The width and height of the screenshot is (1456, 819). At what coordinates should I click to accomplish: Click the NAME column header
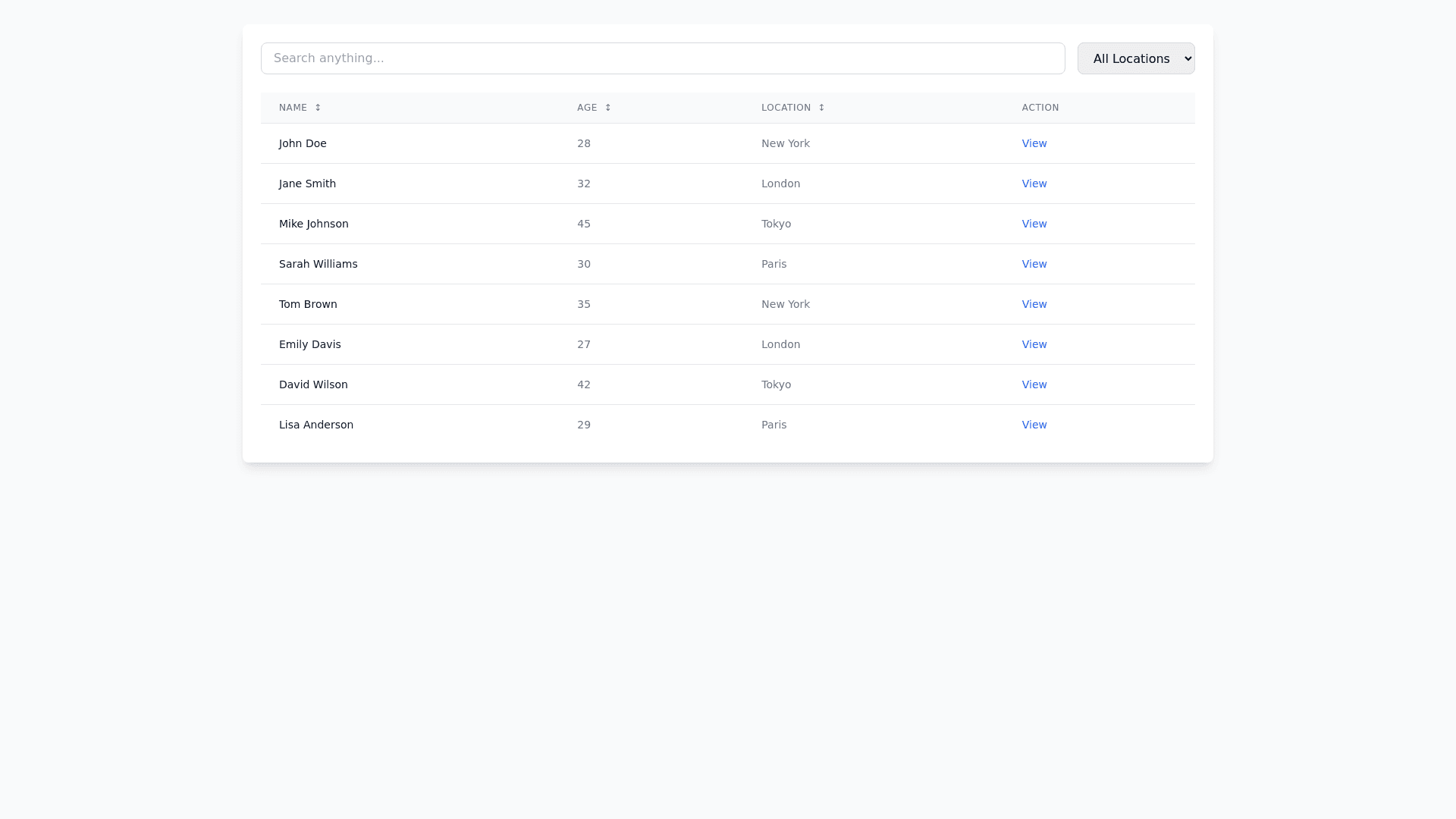(x=293, y=108)
